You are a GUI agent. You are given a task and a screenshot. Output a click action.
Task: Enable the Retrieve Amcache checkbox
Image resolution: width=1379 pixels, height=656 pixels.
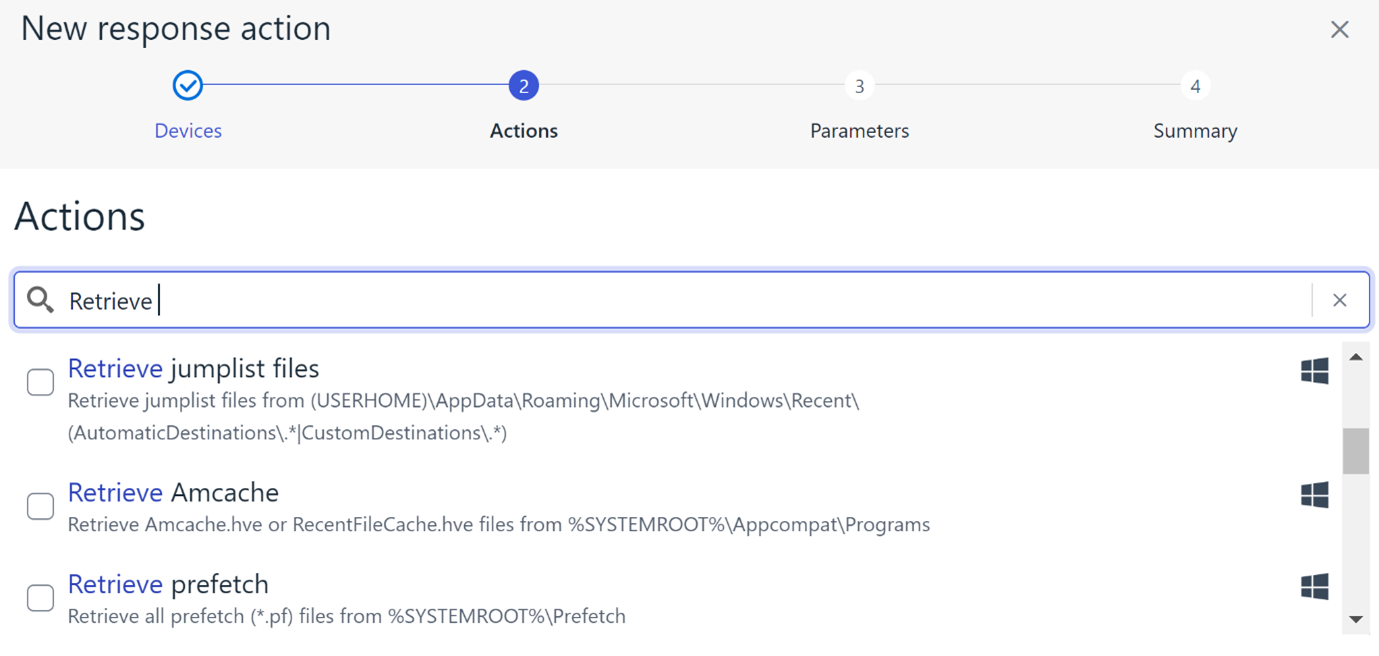tap(41, 506)
